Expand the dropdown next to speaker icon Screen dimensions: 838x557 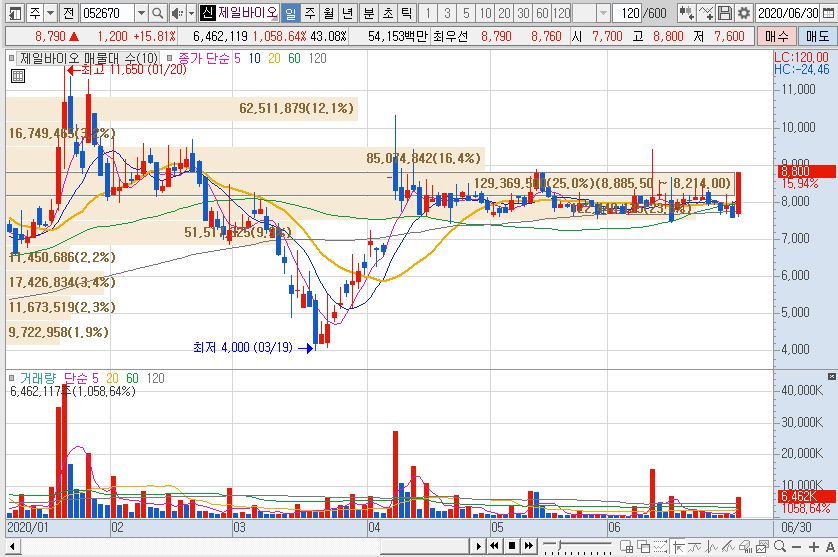pos(191,13)
